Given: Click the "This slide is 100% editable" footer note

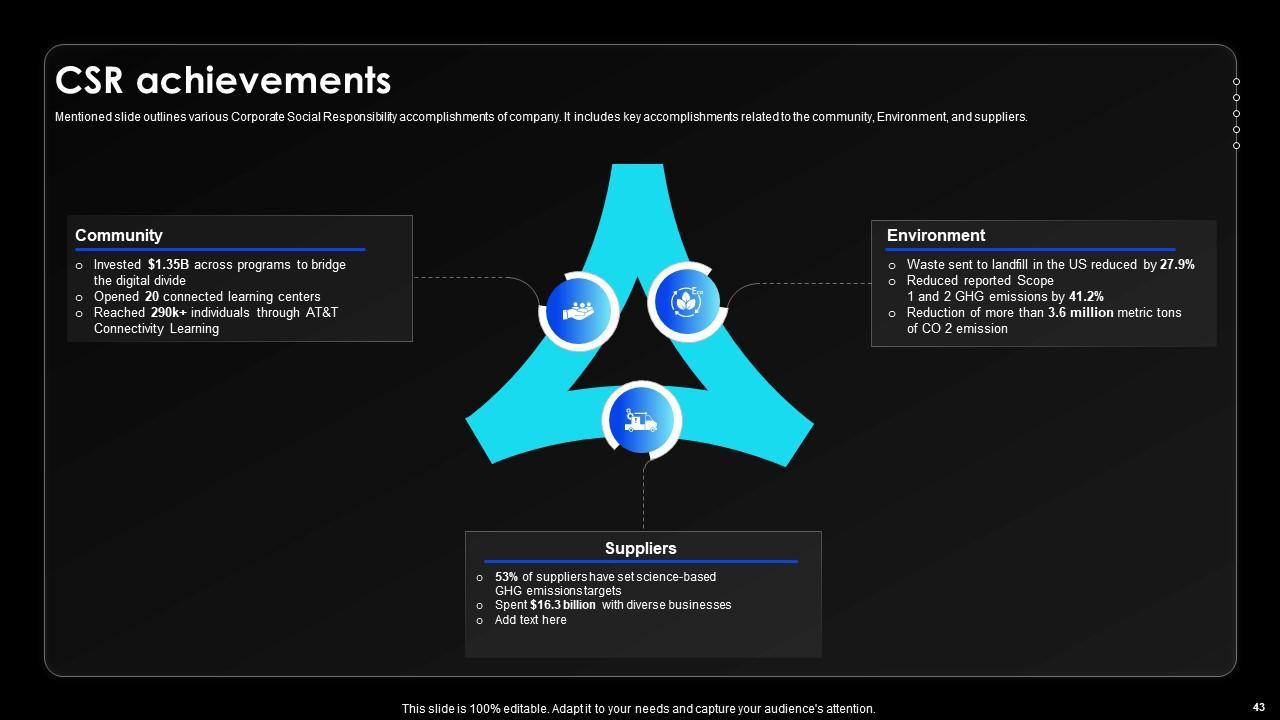Looking at the screenshot, I should [638, 709].
